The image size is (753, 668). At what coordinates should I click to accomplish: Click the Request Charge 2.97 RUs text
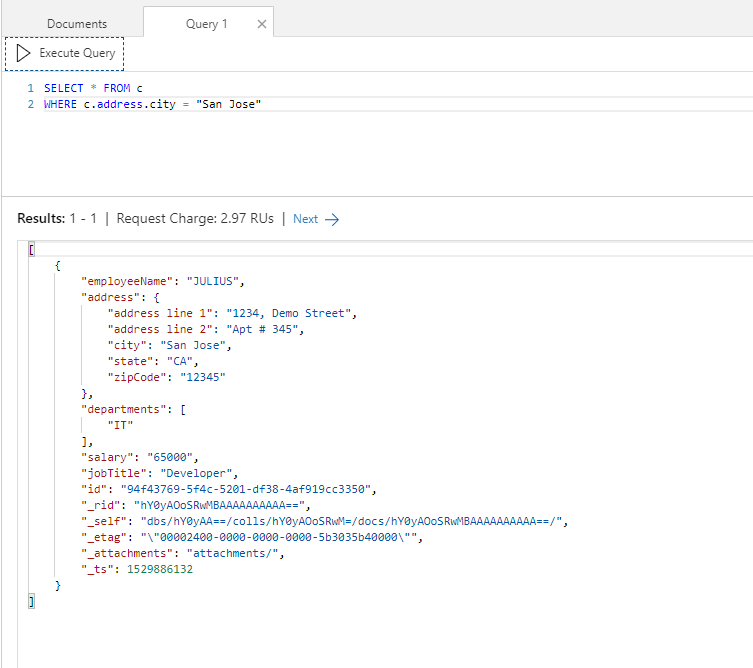click(199, 219)
